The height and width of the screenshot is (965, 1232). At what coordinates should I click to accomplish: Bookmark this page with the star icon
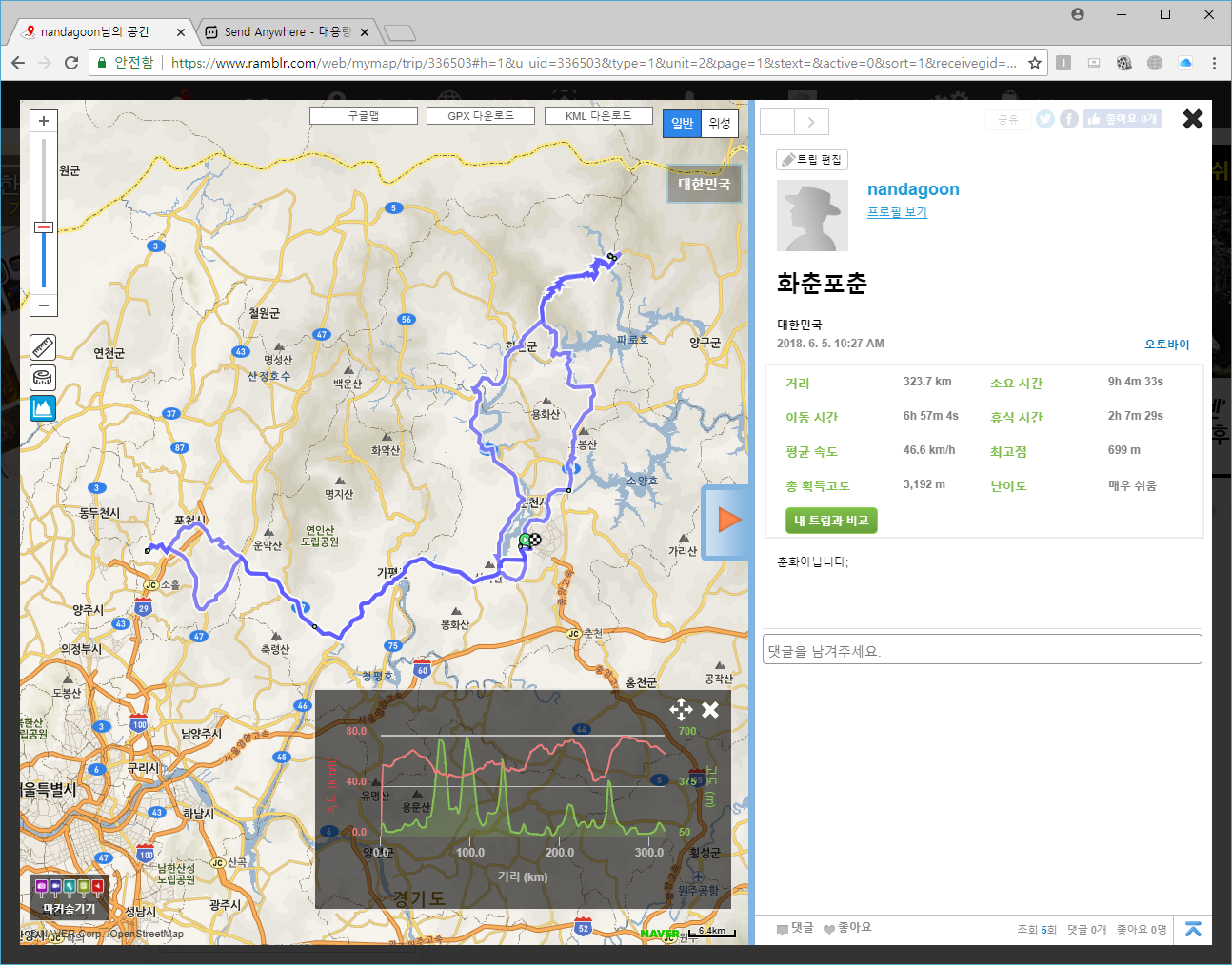(x=1035, y=63)
